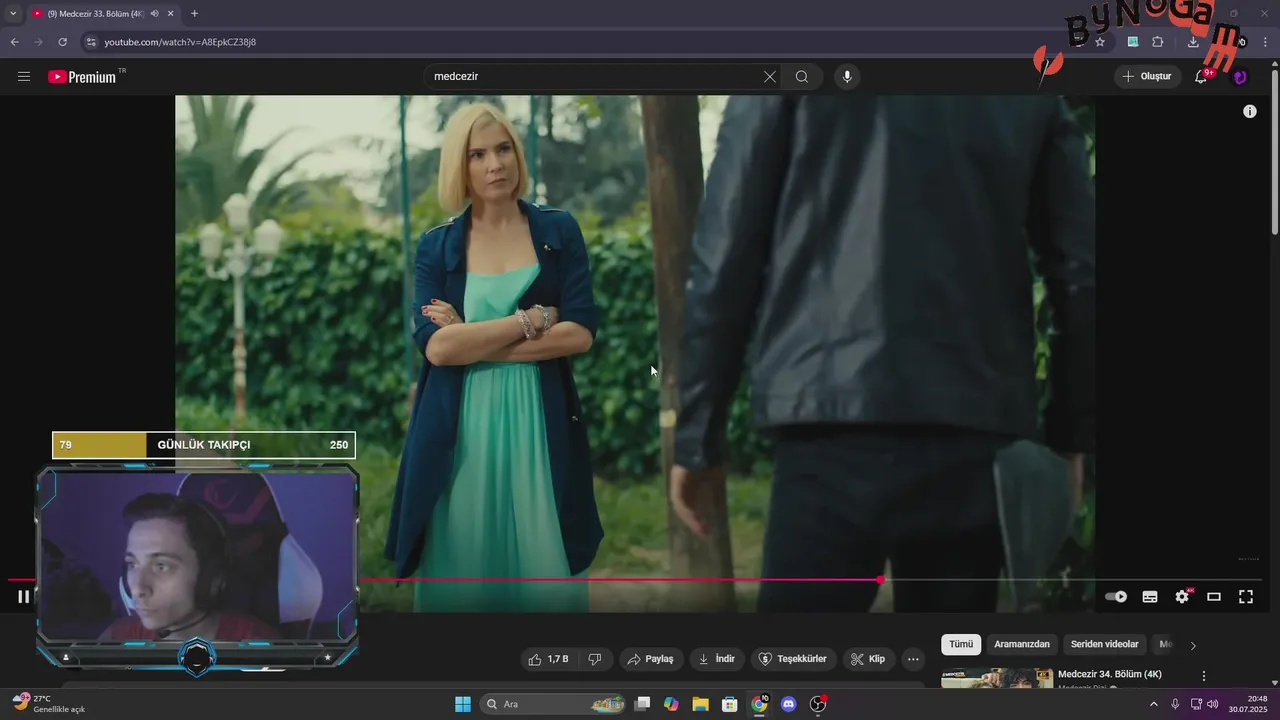Screen dimensions: 1280x720
Task: Open Task View on taskbar
Action: point(643,704)
